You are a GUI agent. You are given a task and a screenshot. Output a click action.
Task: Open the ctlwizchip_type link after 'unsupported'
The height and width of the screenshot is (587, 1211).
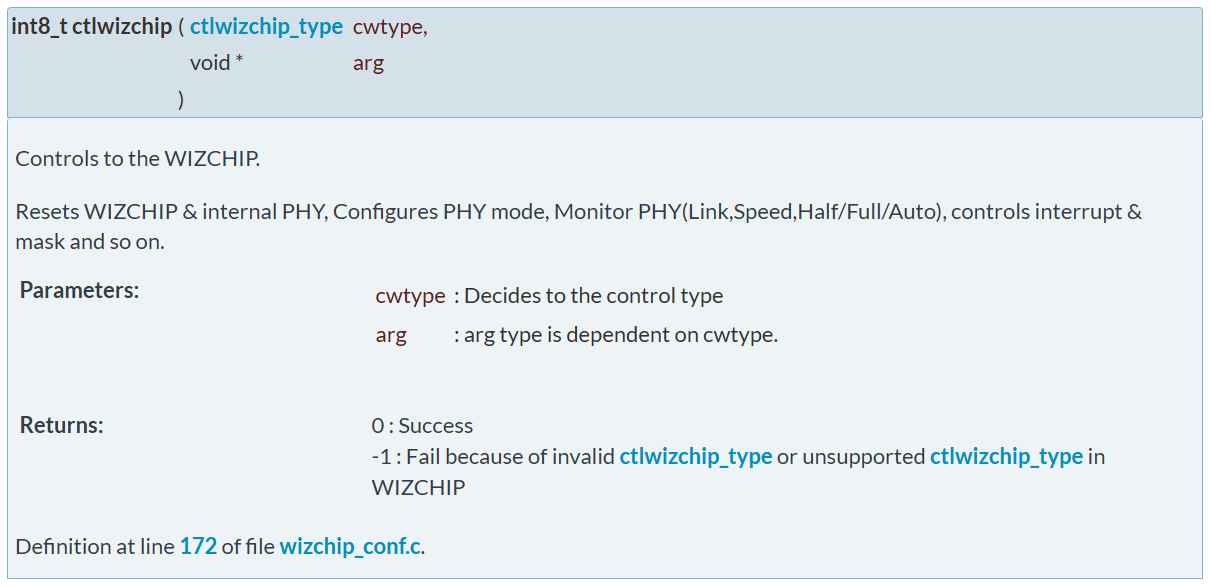1007,456
